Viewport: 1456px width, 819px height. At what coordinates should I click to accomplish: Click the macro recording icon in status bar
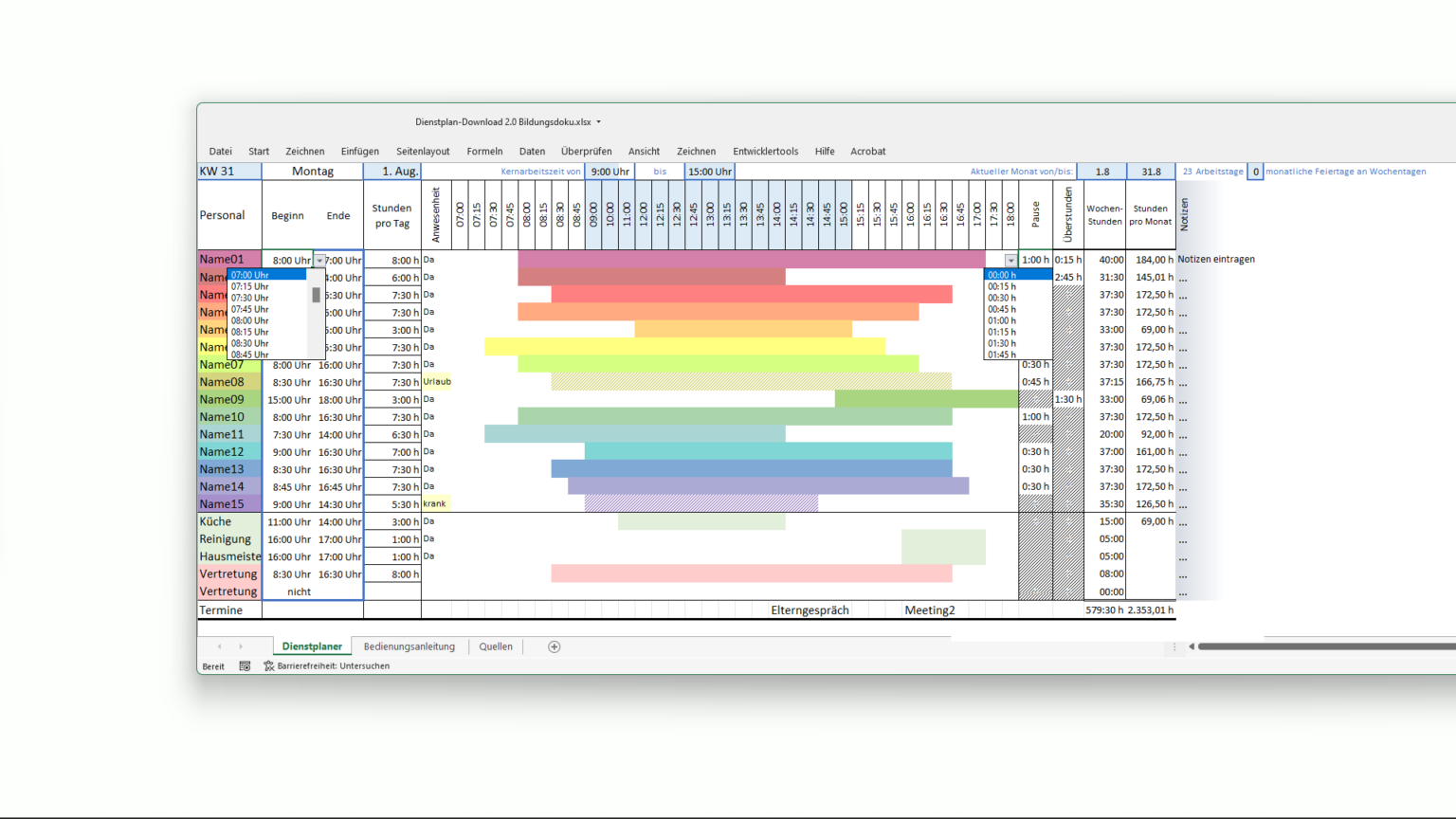point(245,666)
